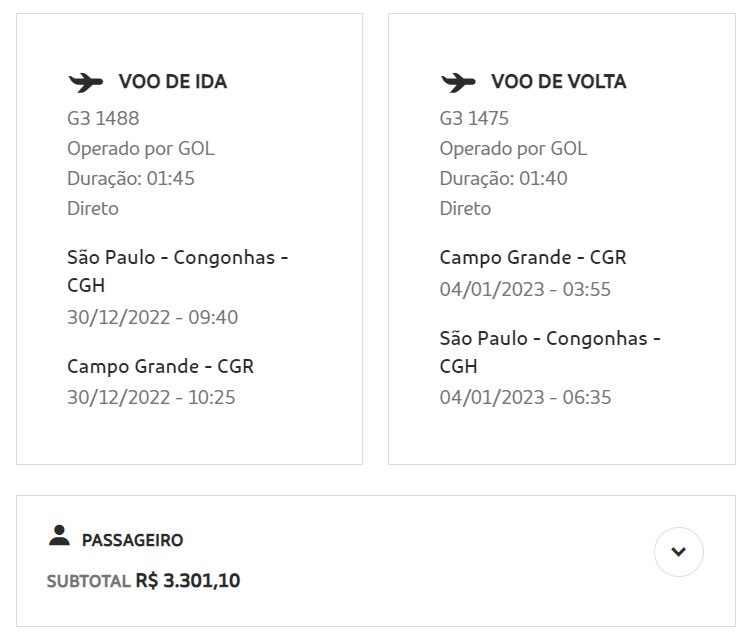
Task: Click return flight number G3 1475
Action: point(474,118)
